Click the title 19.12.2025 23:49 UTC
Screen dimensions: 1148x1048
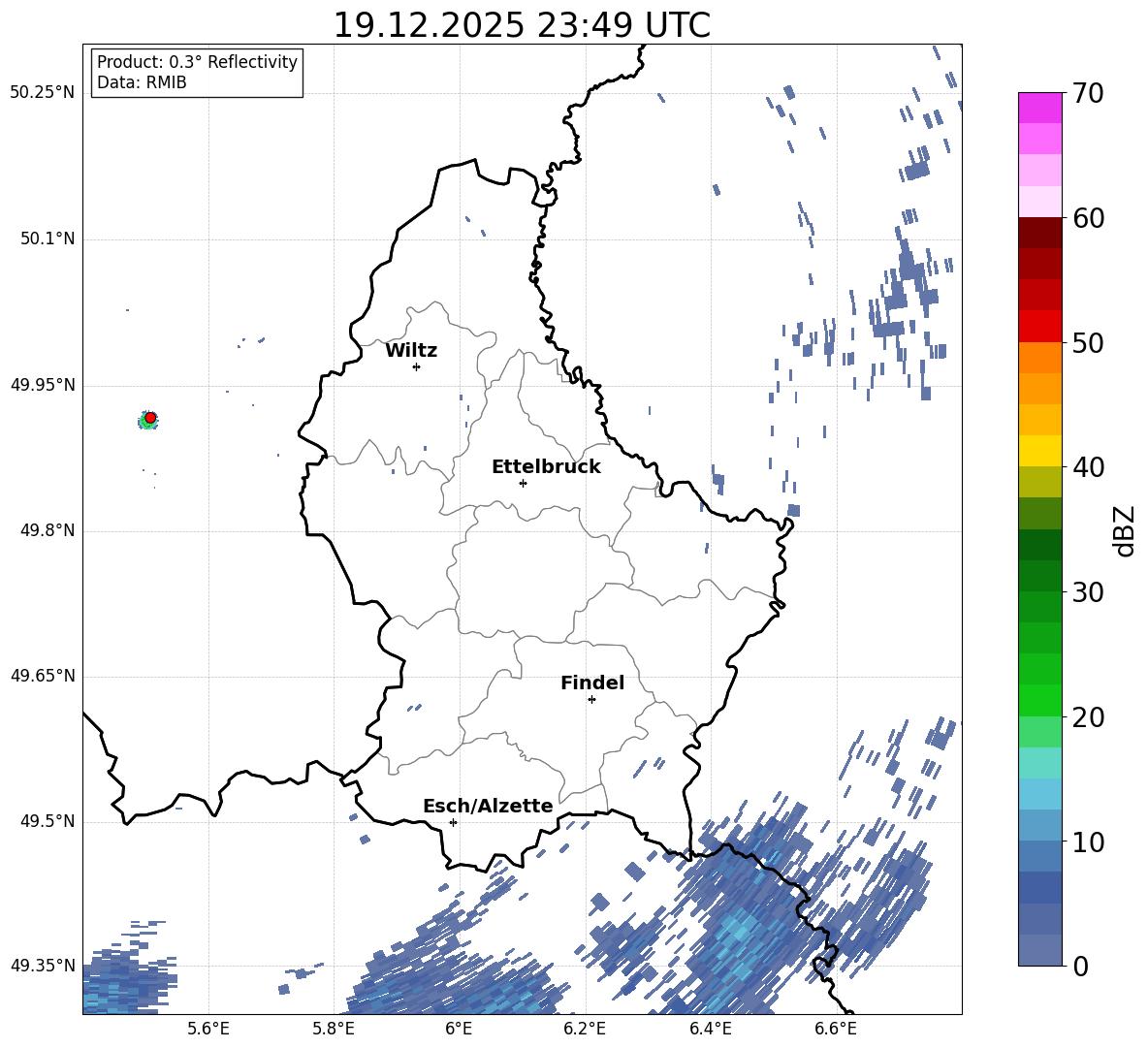(522, 25)
